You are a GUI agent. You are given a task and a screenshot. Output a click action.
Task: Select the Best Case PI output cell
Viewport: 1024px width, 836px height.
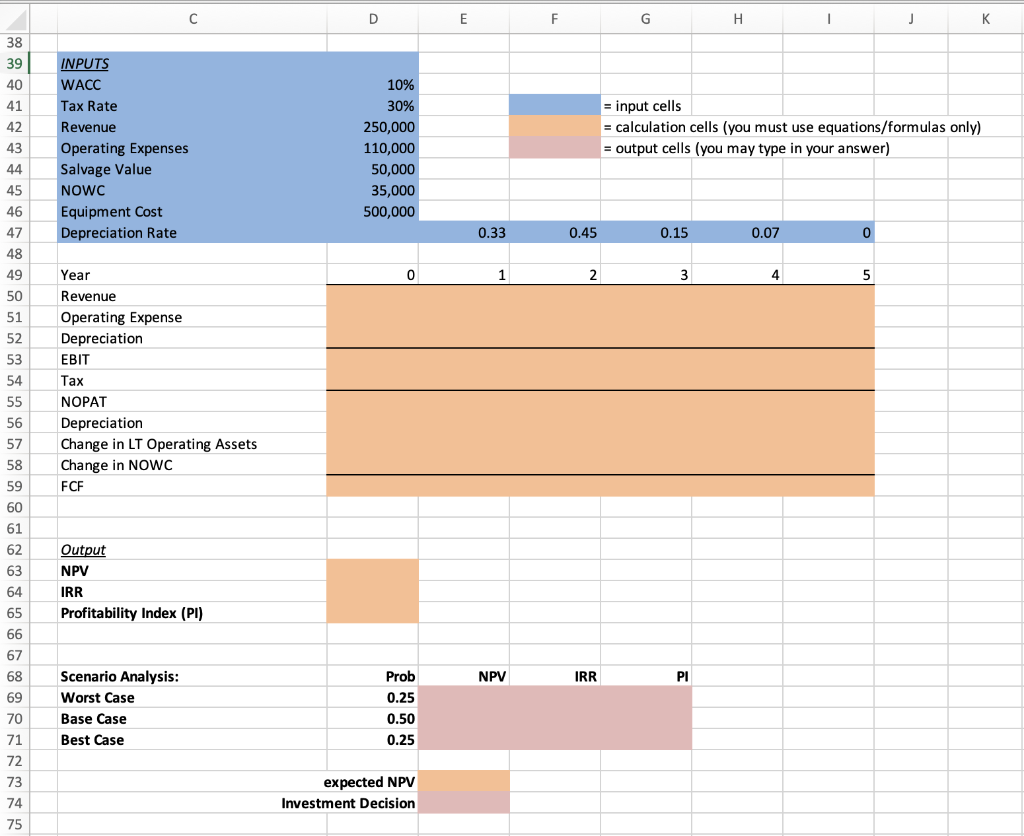[646, 740]
